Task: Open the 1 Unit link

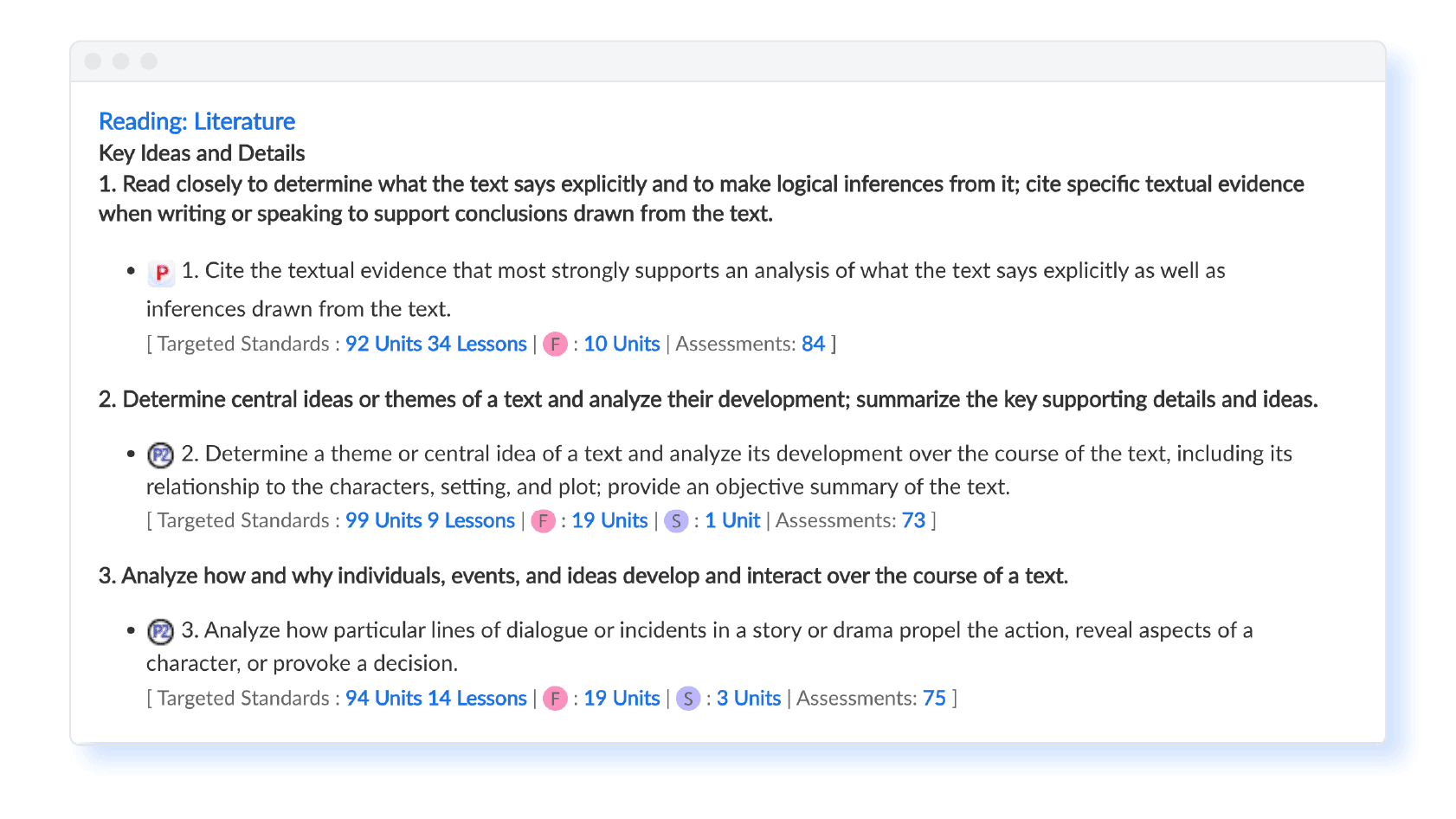Action: point(732,521)
